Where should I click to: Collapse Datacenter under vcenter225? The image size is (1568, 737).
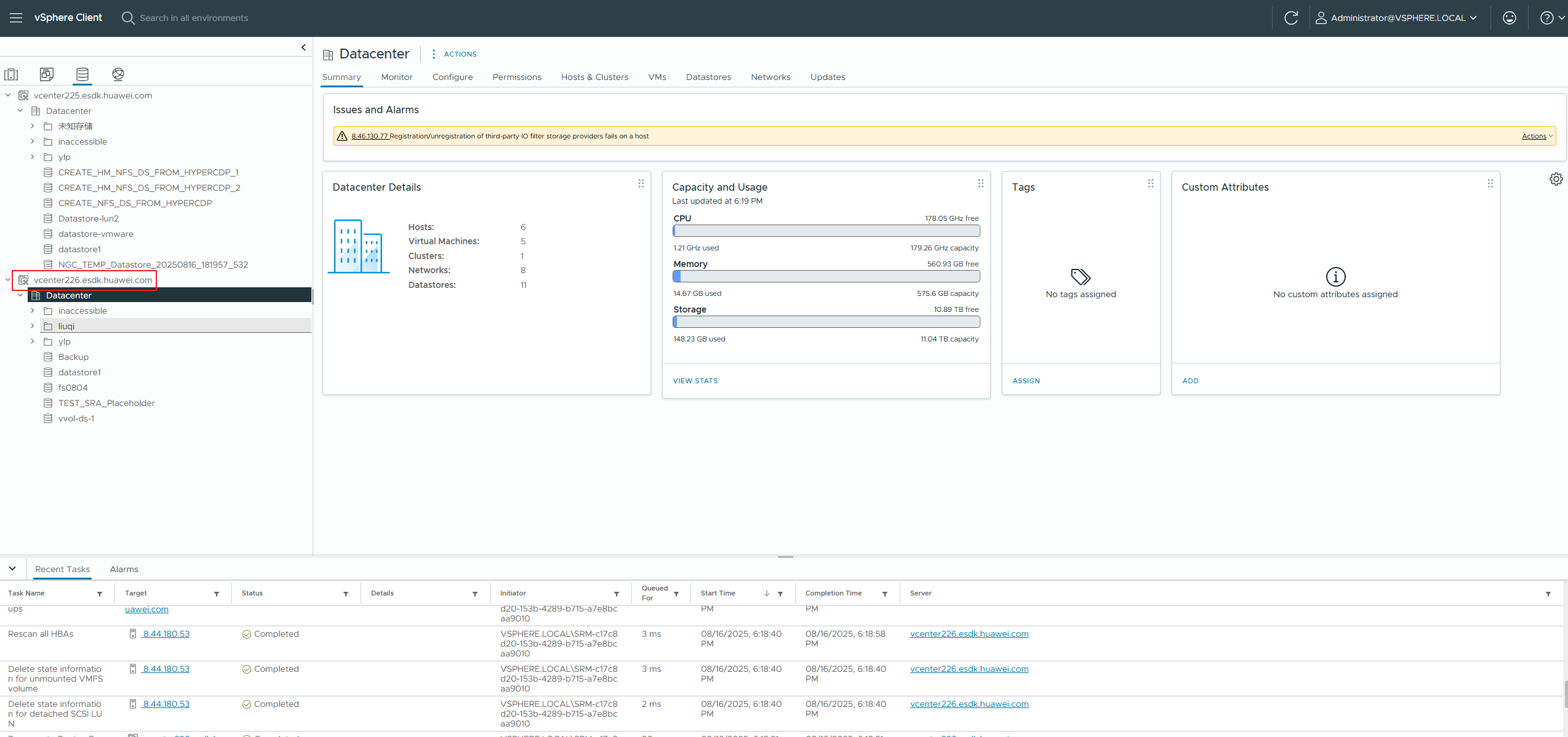click(20, 111)
